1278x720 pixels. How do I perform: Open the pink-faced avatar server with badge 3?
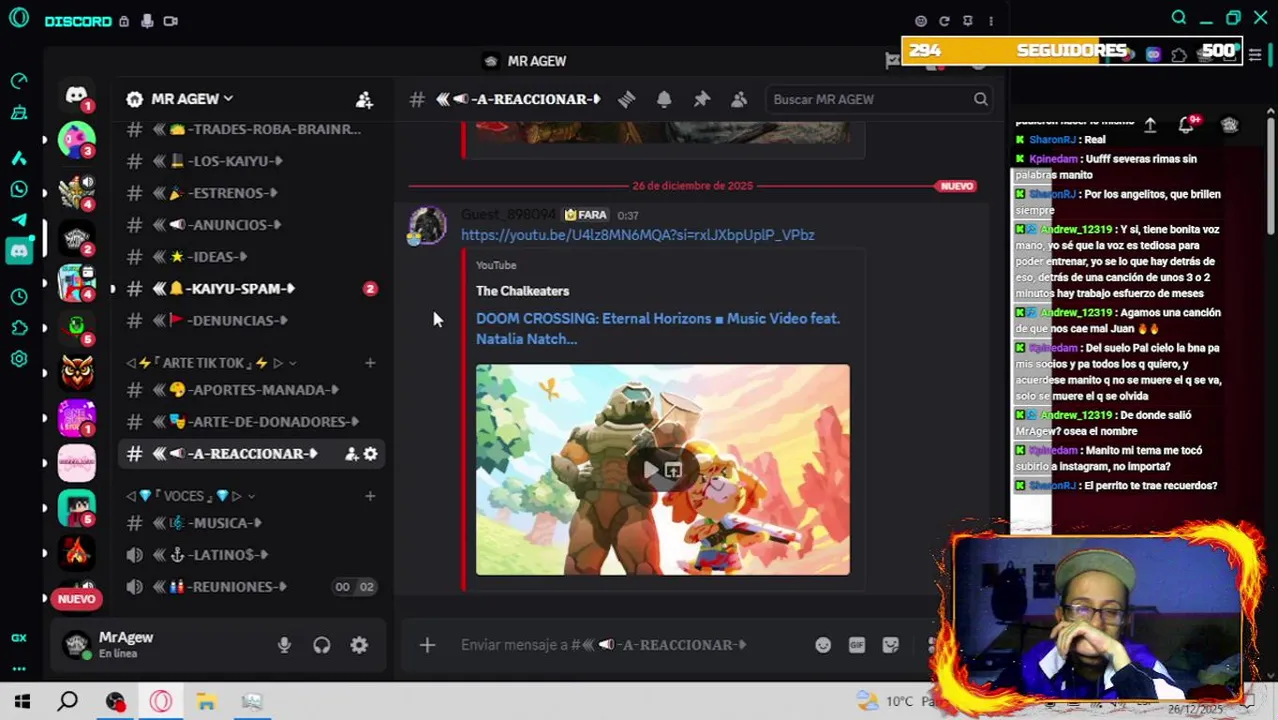(77, 141)
